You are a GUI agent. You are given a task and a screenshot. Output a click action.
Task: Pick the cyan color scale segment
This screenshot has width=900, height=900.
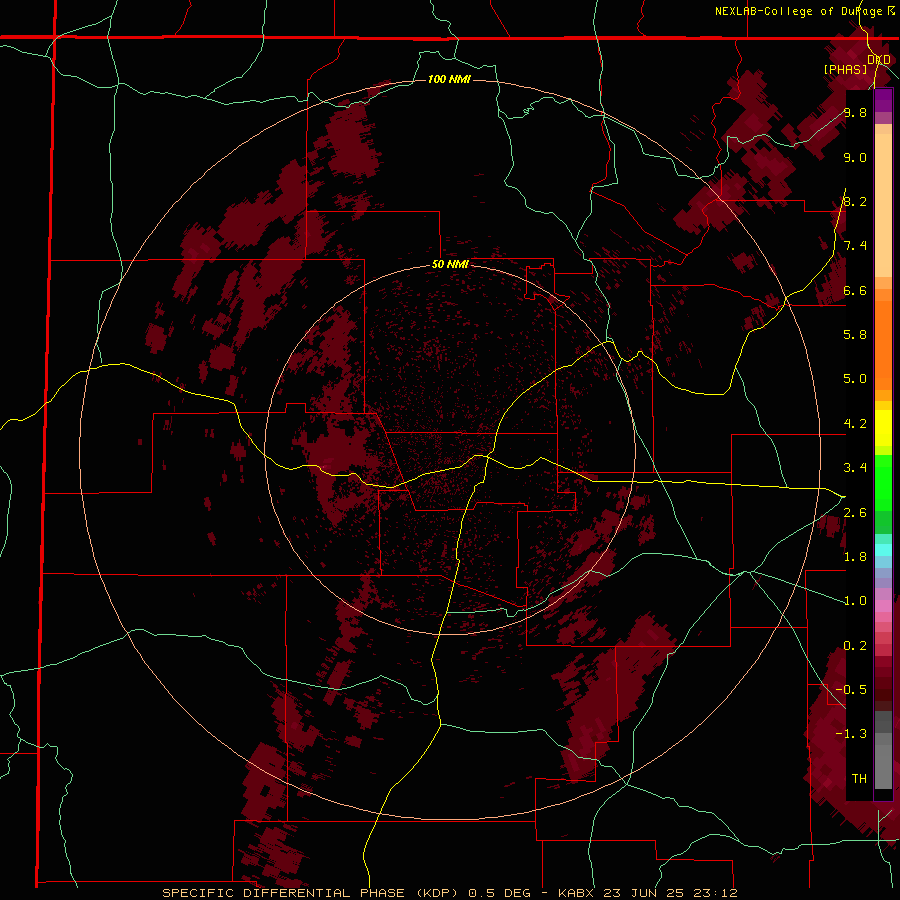point(883,550)
